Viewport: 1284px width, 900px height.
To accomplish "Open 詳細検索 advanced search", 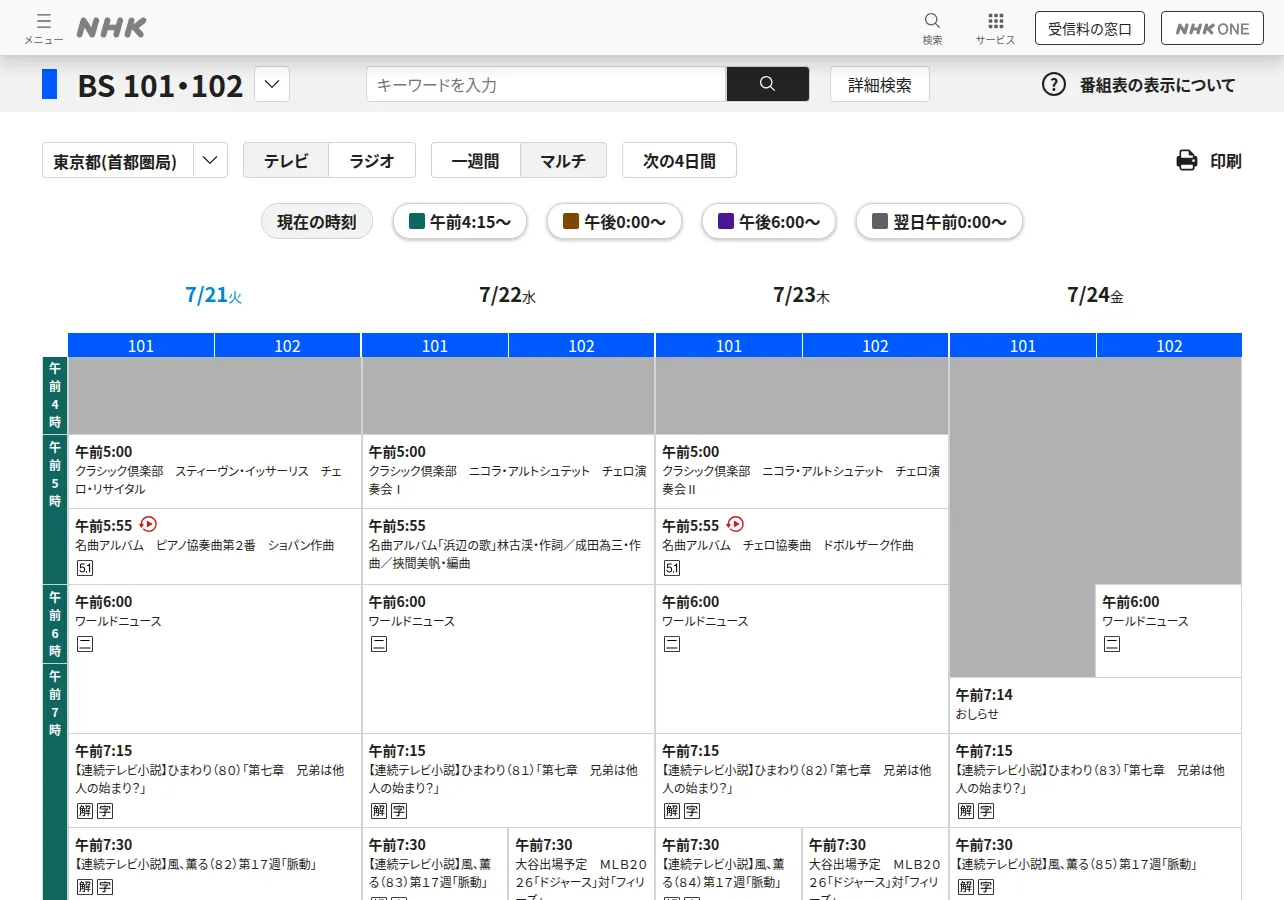I will [880, 84].
